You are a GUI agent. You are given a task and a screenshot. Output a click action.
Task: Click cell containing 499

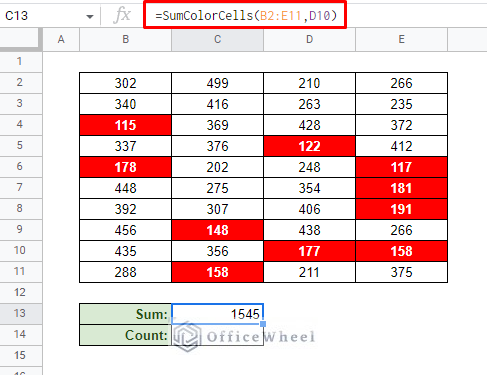(x=217, y=83)
